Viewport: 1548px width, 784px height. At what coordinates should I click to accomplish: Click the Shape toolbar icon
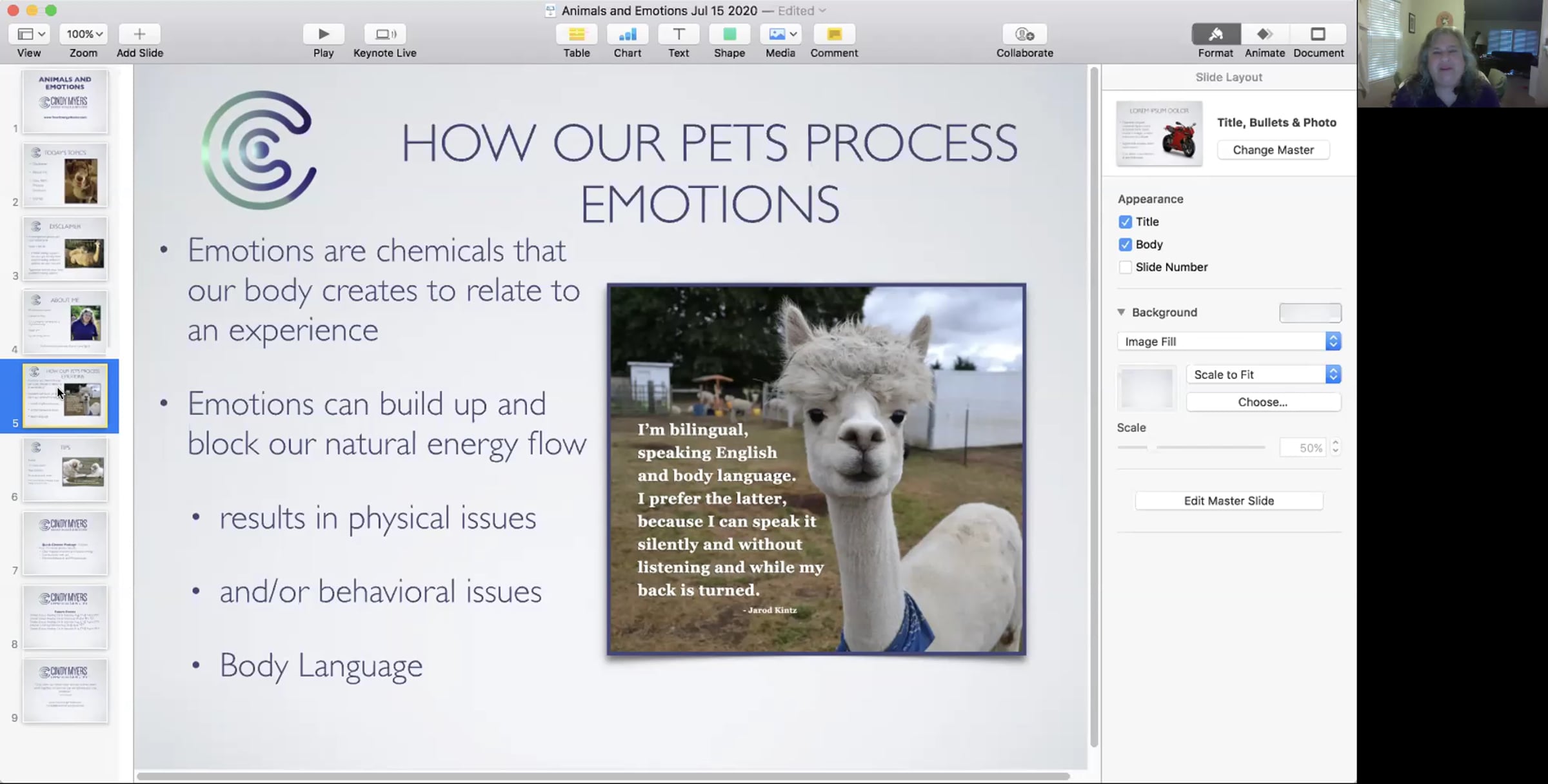tap(729, 34)
